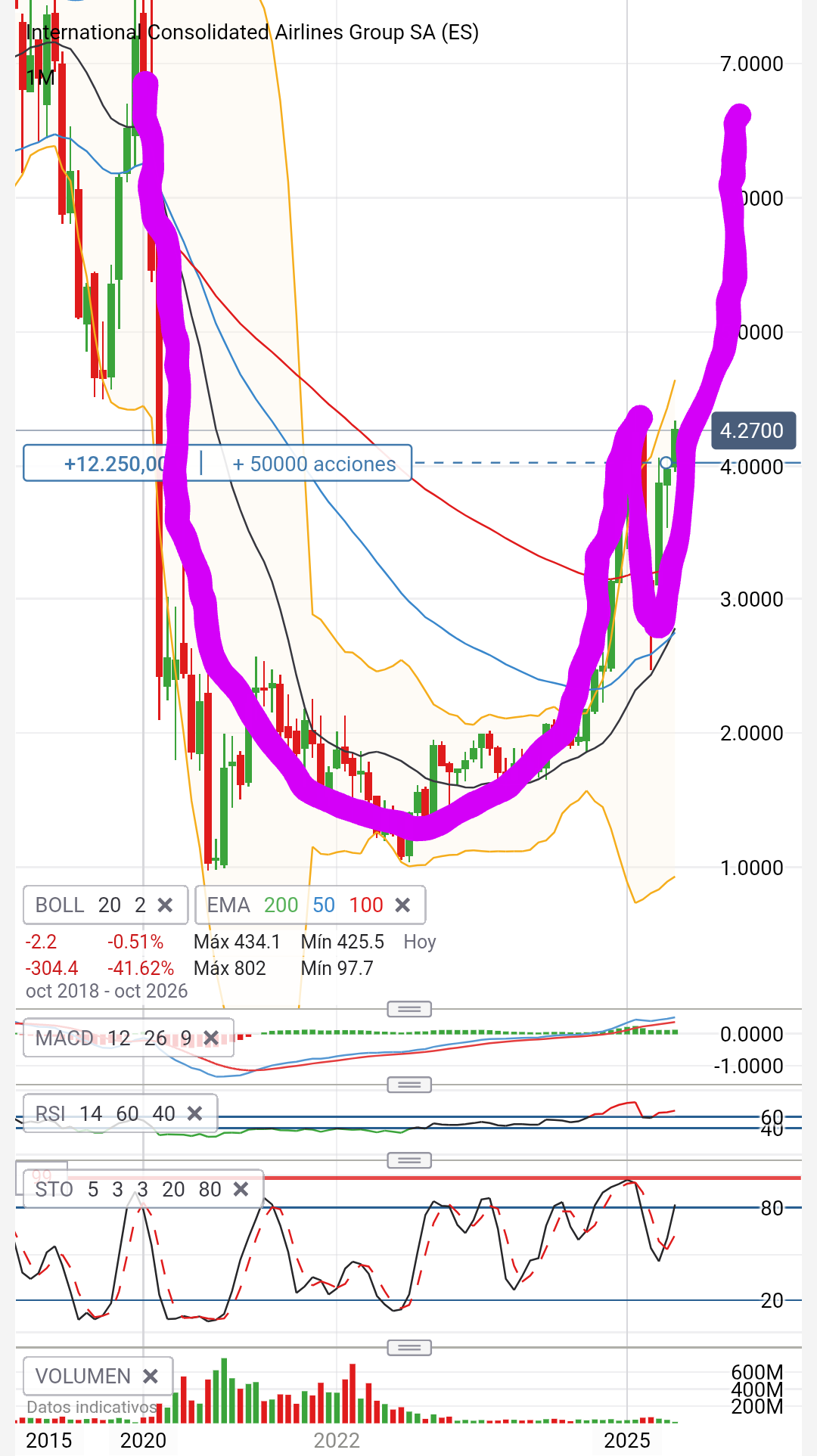The image size is (817, 1456).
Task: Click the resize handle above RSI panel
Action: coord(409,1085)
